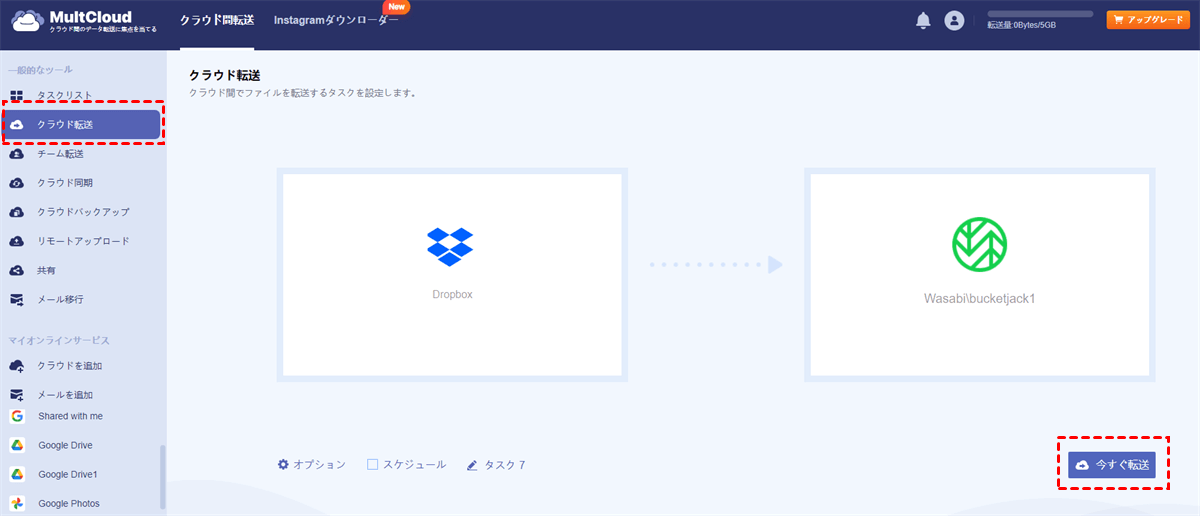
Task: Edit the タスク 7 name
Action: (505, 465)
